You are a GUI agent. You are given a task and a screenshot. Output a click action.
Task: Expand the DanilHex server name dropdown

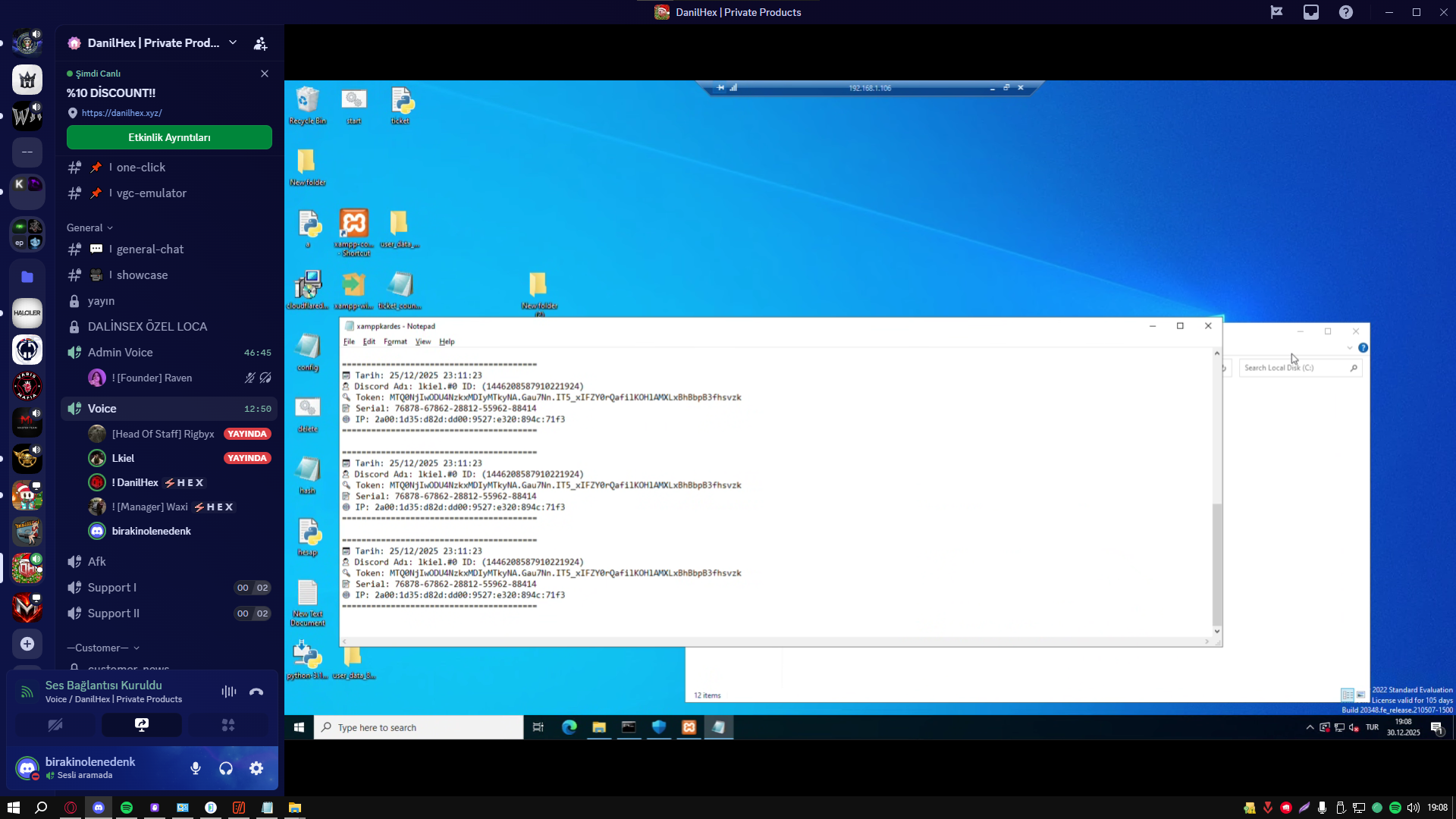pos(233,42)
